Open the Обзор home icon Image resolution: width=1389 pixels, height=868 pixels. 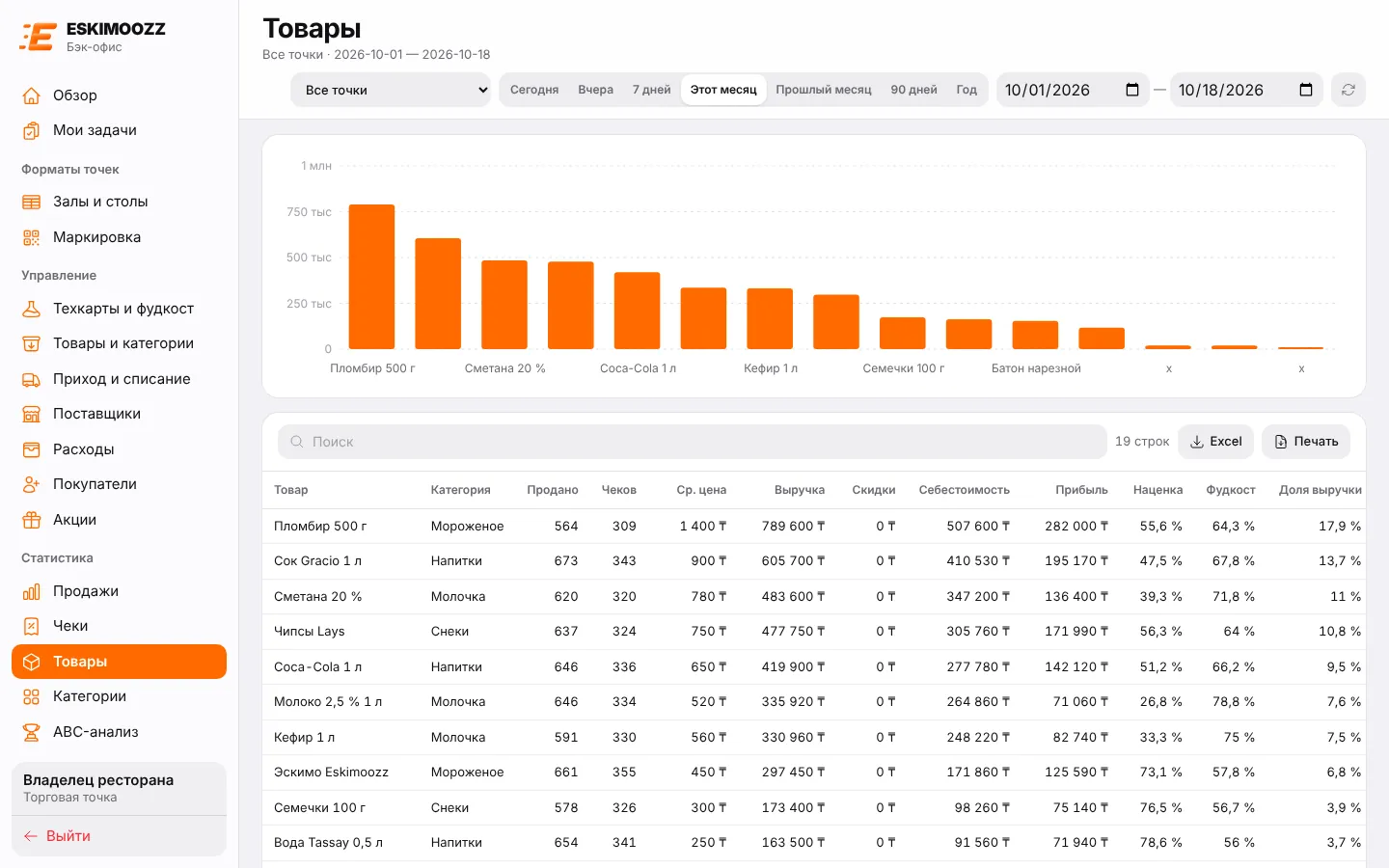pyautogui.click(x=32, y=95)
